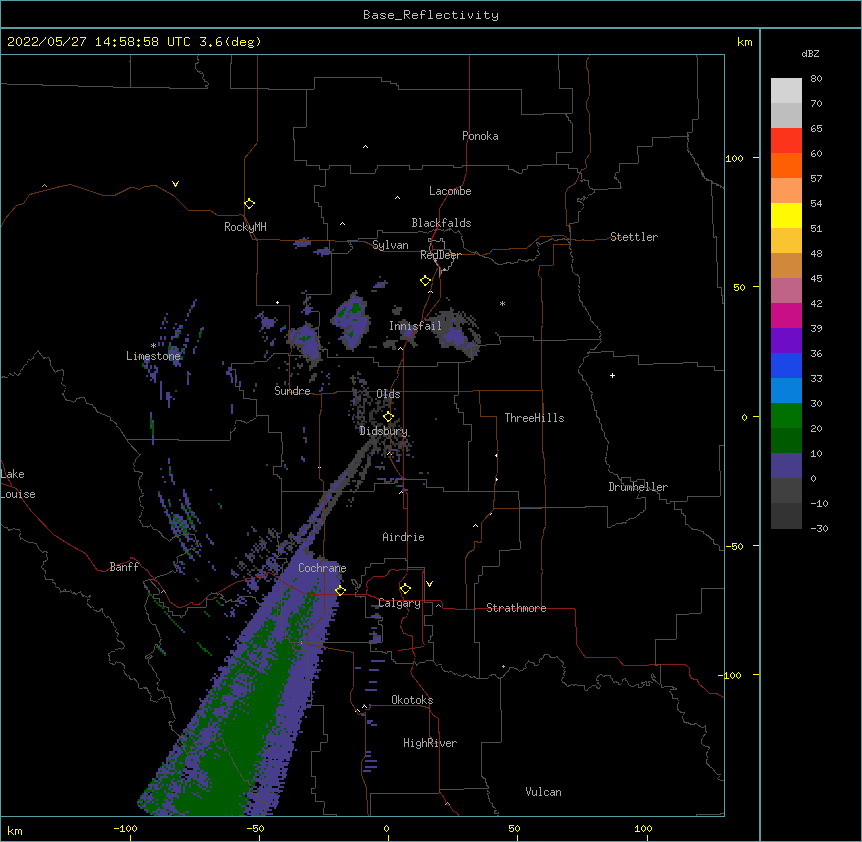Select the Banff label
The width and height of the screenshot is (862, 842).
click(x=124, y=567)
